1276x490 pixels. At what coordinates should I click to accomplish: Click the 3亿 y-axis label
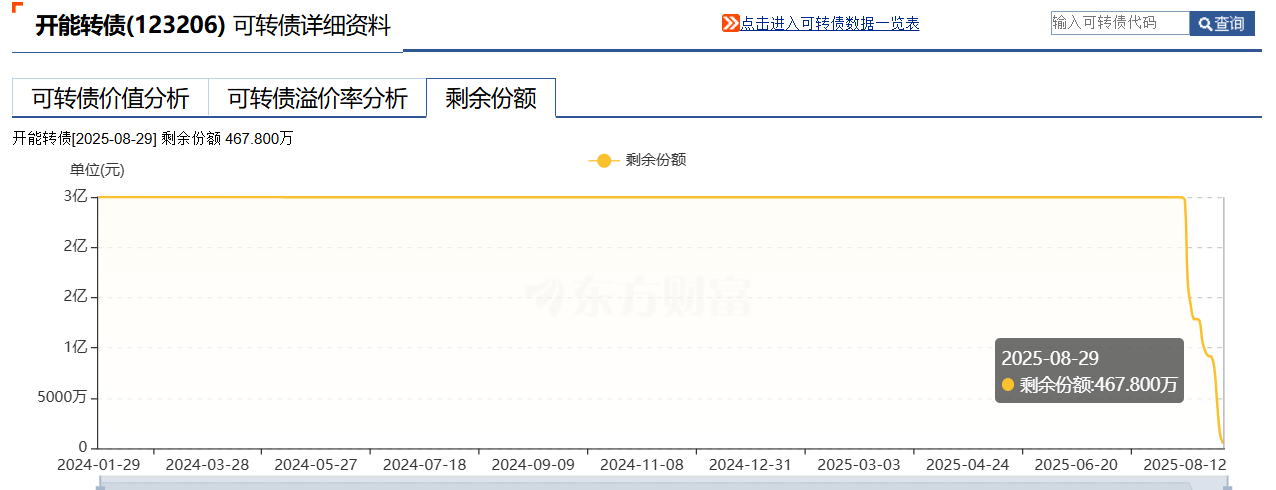tap(76, 196)
